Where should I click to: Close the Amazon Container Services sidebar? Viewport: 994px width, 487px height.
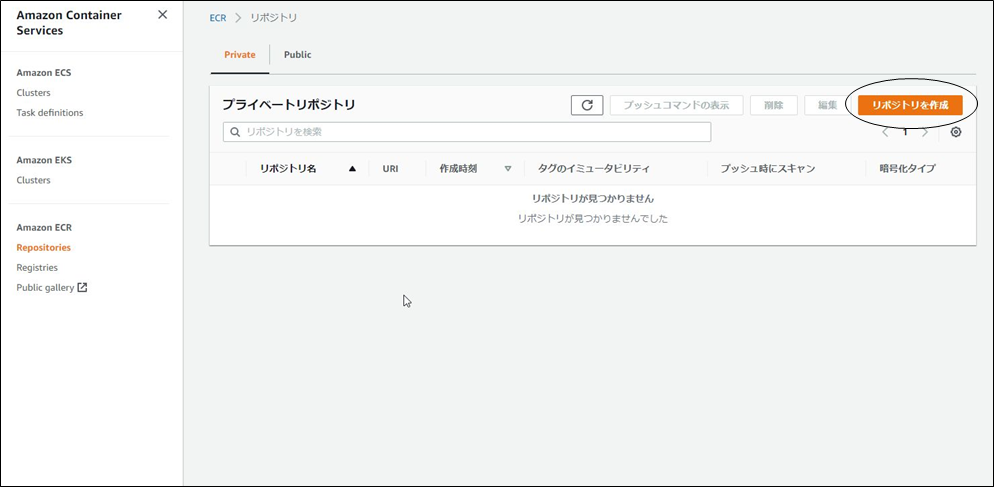coord(162,15)
